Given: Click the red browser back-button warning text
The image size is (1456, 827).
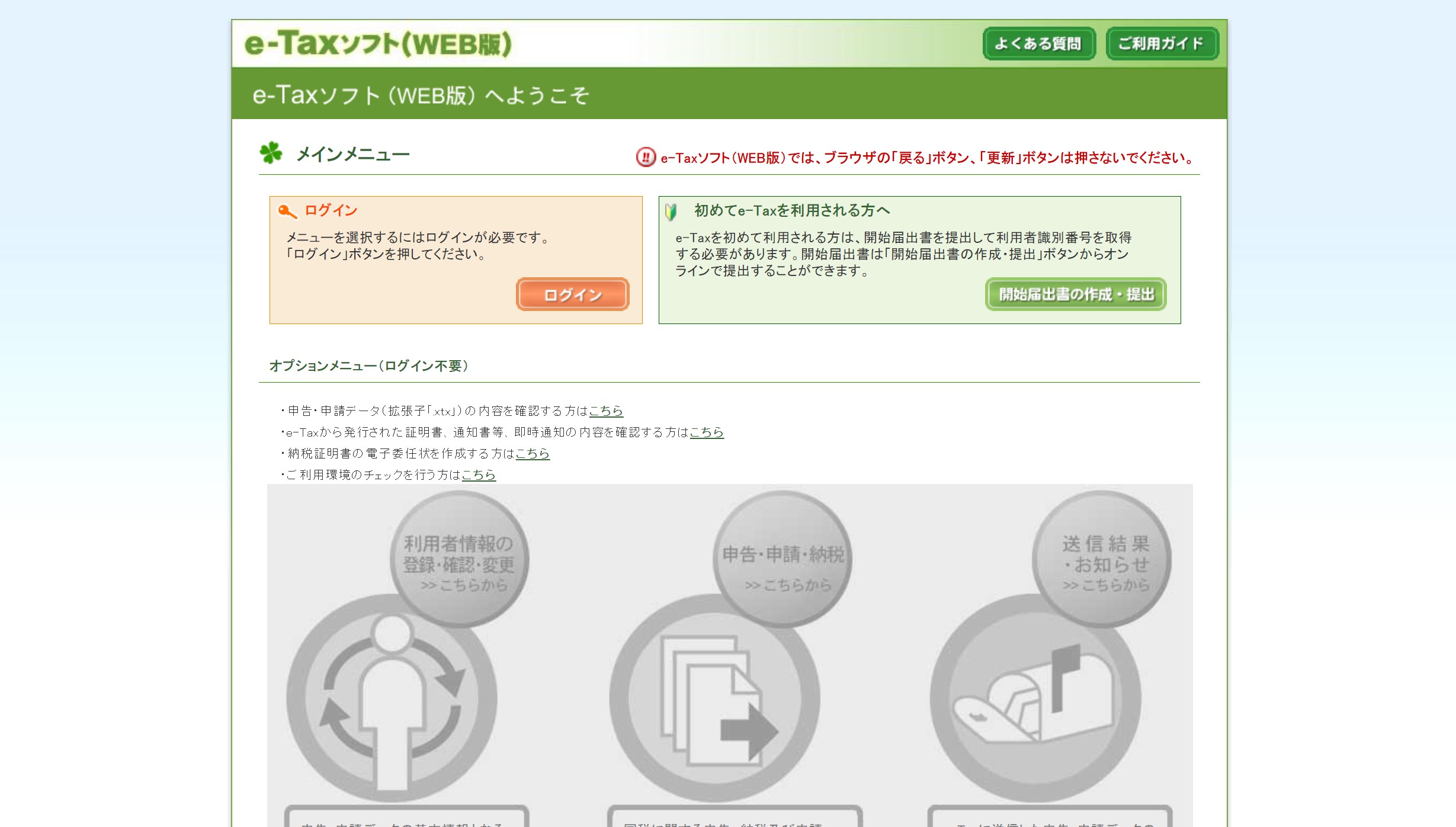Looking at the screenshot, I should click(928, 158).
